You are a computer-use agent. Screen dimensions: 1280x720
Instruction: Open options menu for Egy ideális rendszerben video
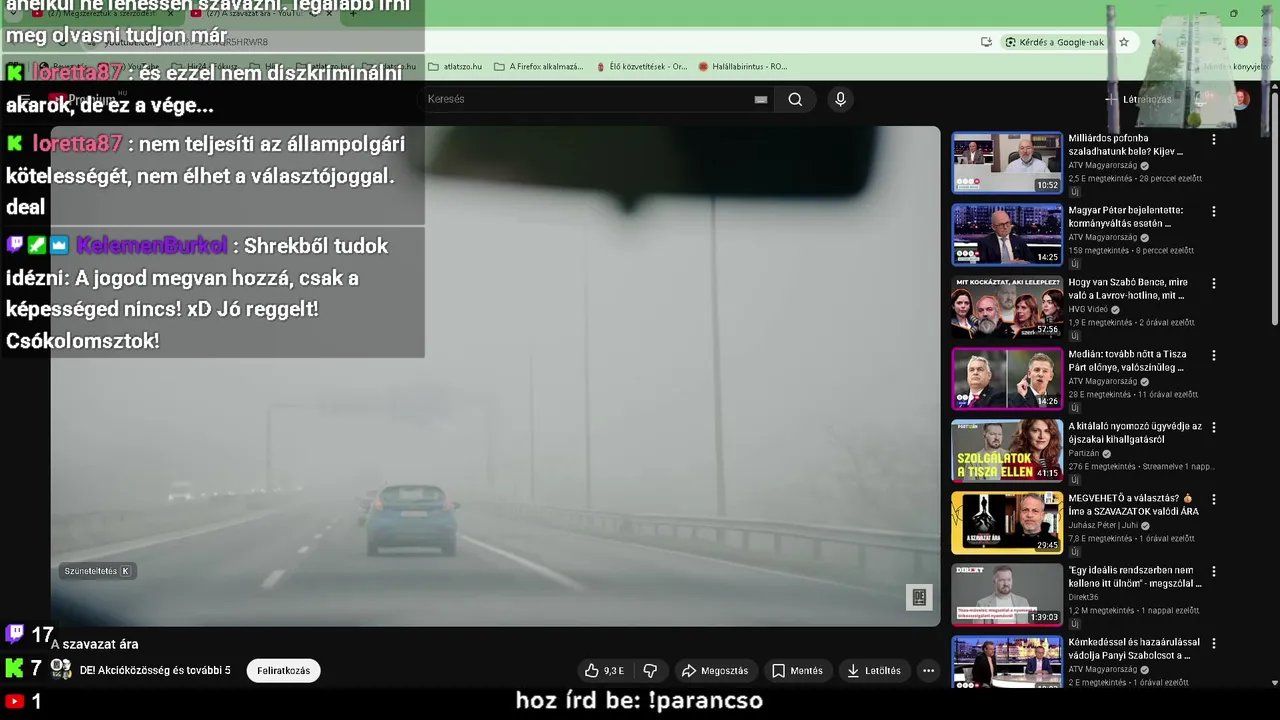(1214, 572)
